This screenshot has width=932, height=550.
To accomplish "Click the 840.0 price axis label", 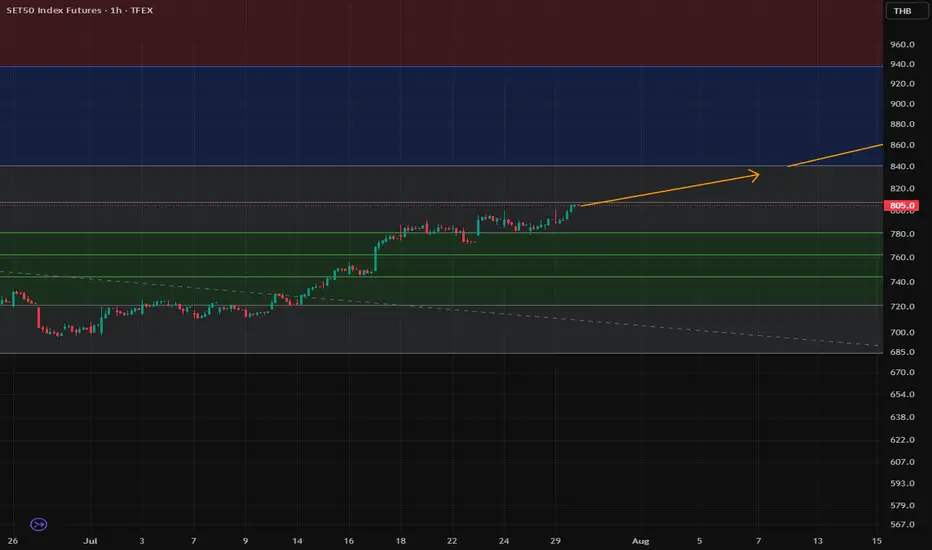I will pyautogui.click(x=902, y=166).
